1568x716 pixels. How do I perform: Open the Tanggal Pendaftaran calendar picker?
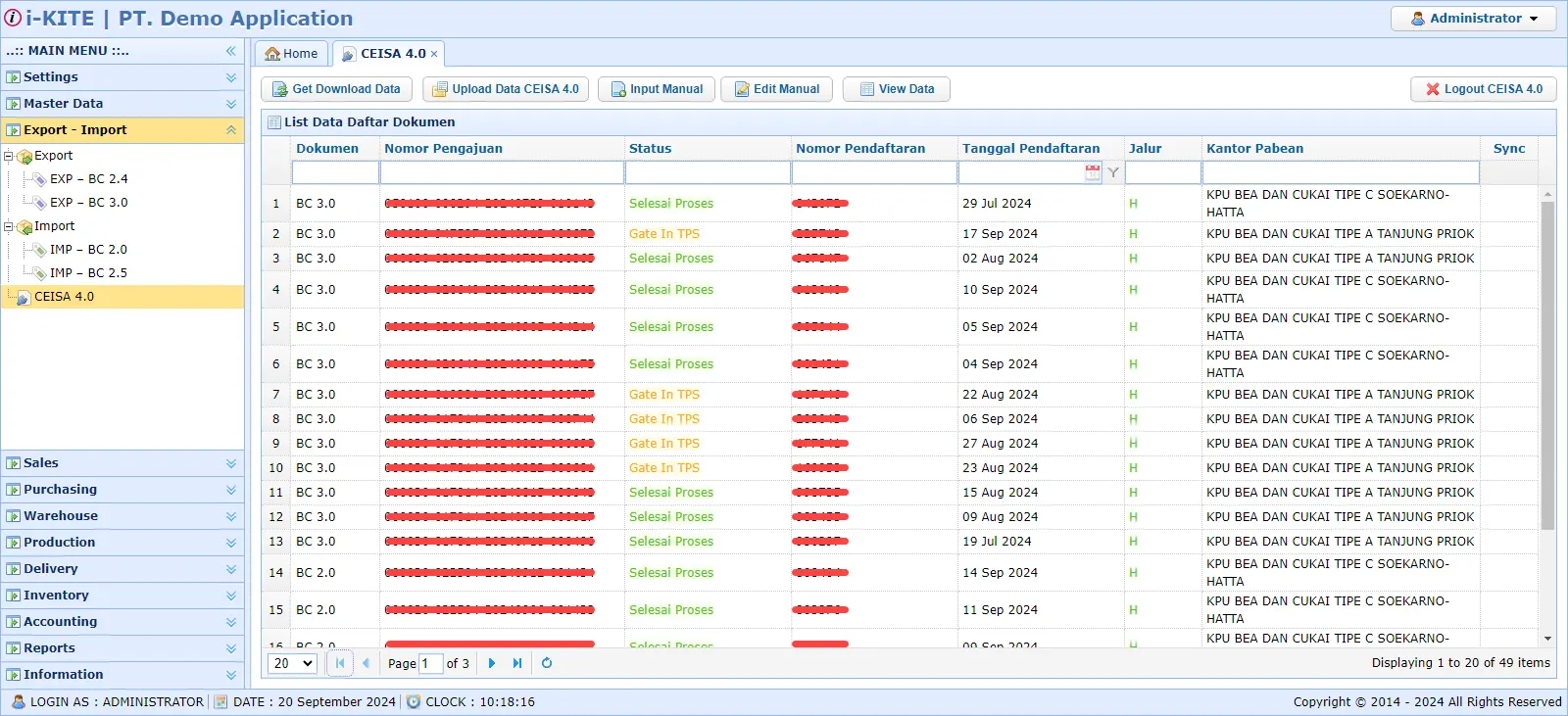(1093, 172)
